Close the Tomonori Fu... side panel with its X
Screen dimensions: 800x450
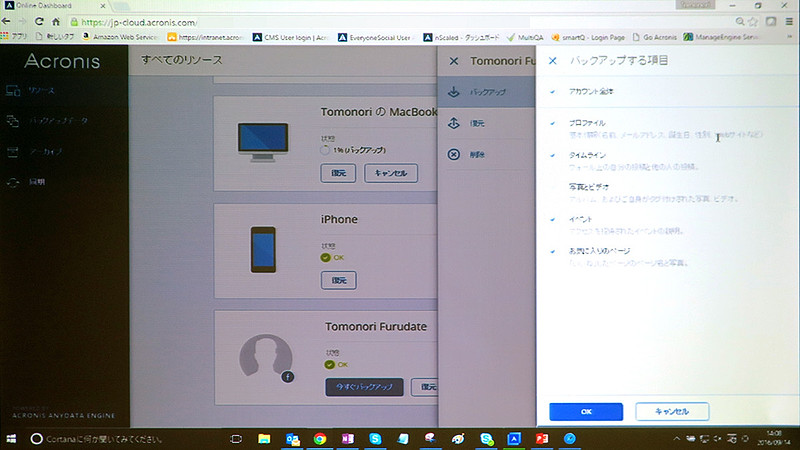[454, 61]
